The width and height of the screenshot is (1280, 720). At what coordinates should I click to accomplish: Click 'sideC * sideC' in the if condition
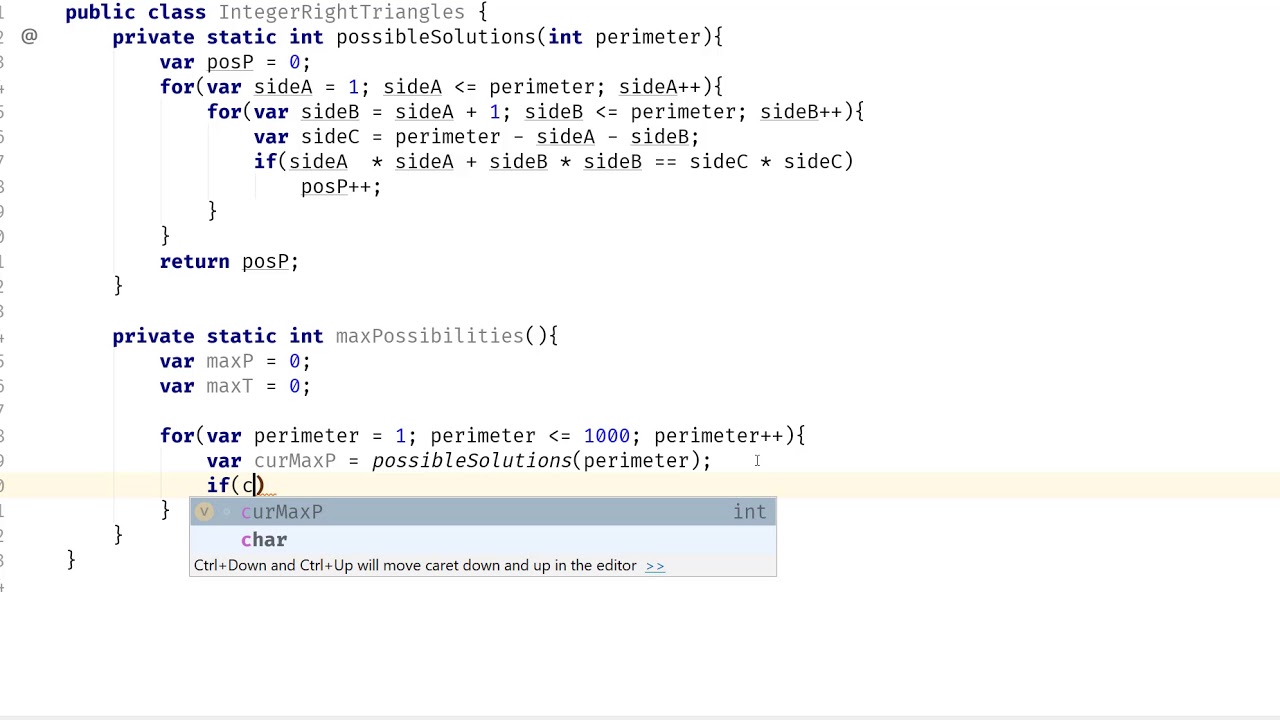[765, 162]
